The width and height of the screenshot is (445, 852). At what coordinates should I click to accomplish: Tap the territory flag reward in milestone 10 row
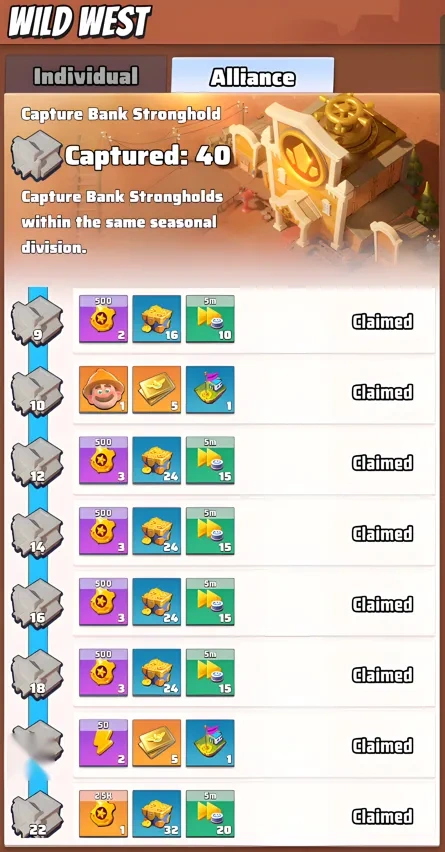point(210,390)
